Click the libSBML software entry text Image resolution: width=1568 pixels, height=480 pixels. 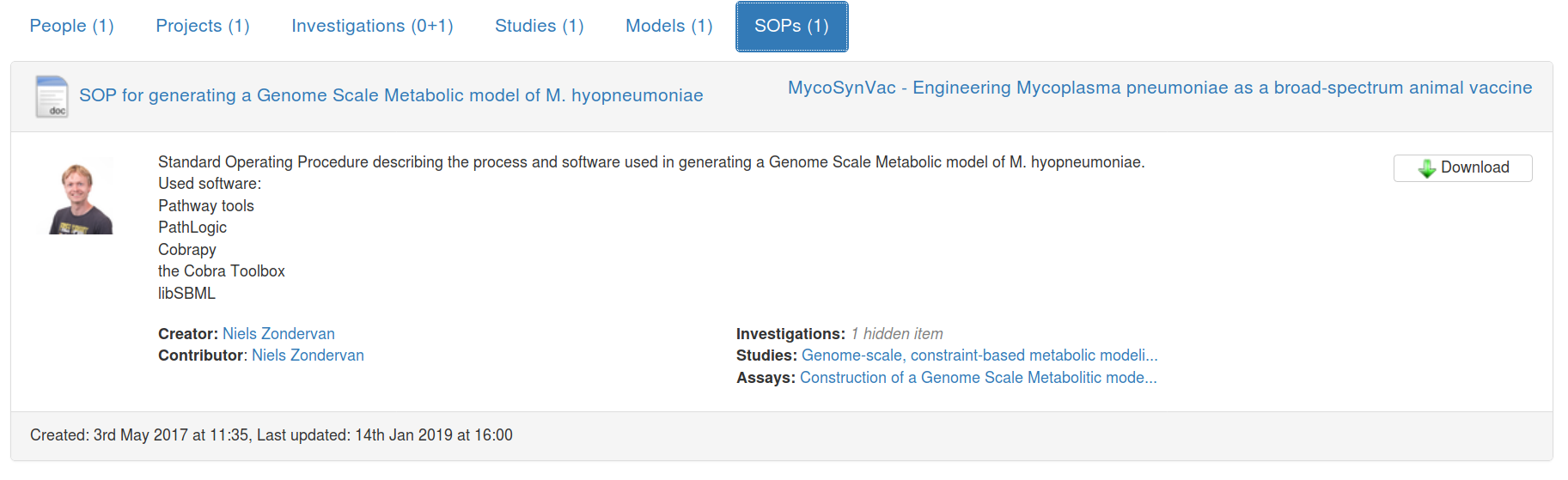[186, 294]
